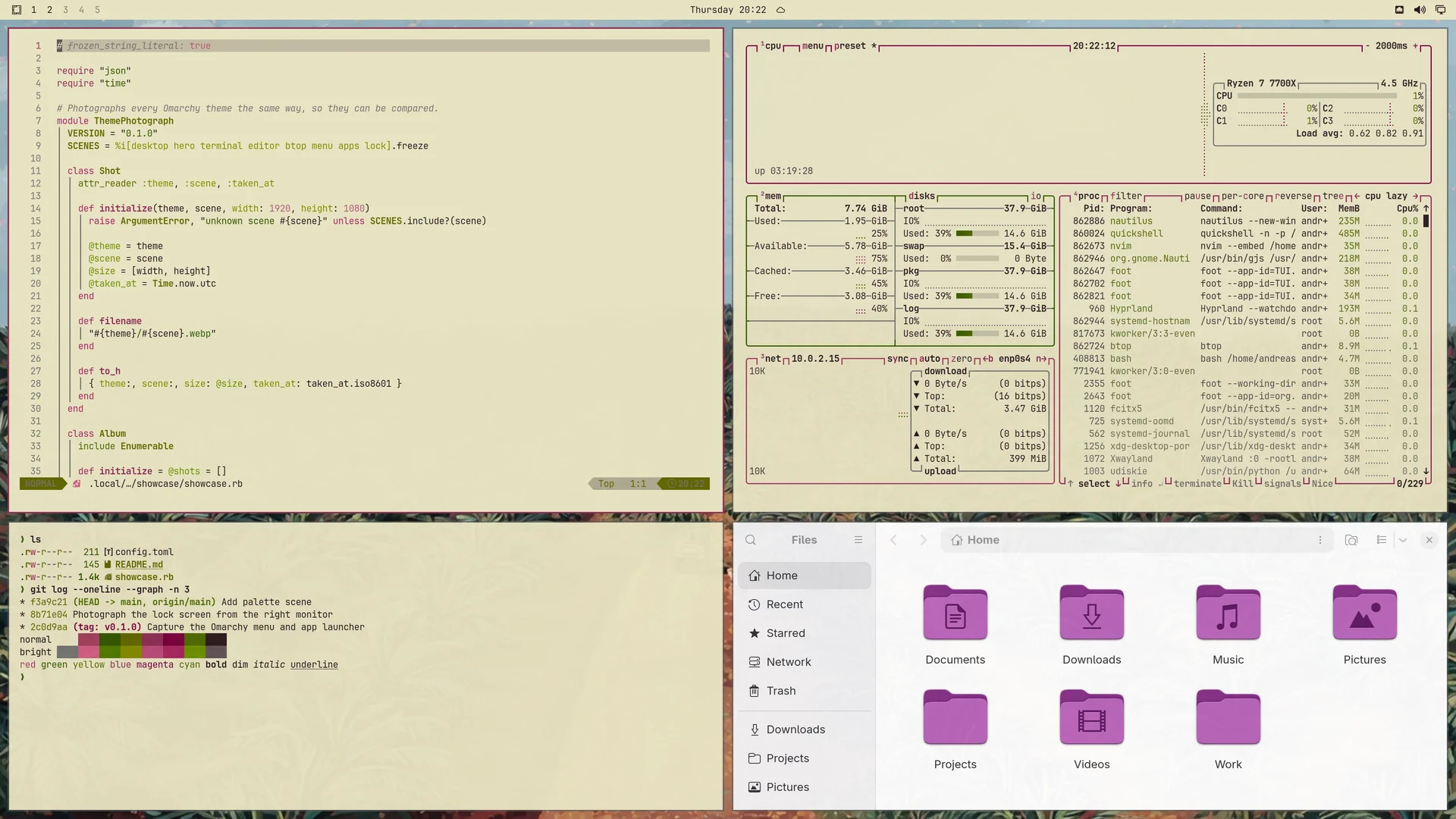Open btop menu option
1456x819 pixels.
(812, 45)
